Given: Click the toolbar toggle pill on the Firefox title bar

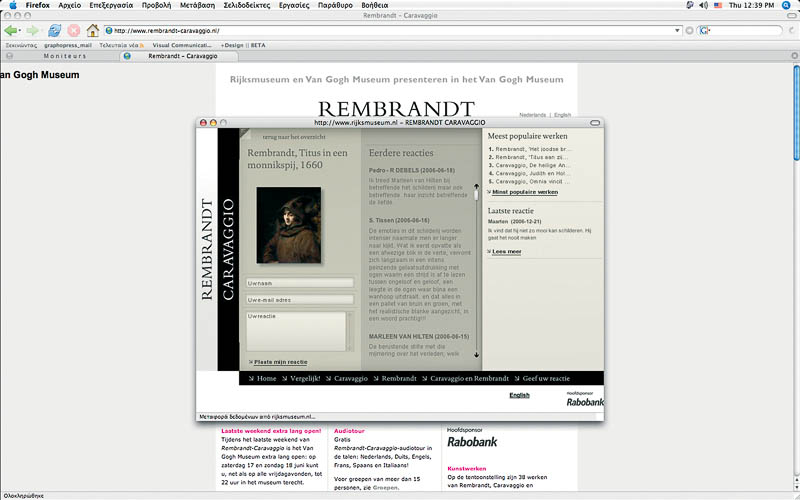Looking at the screenshot, I should pos(791,15).
